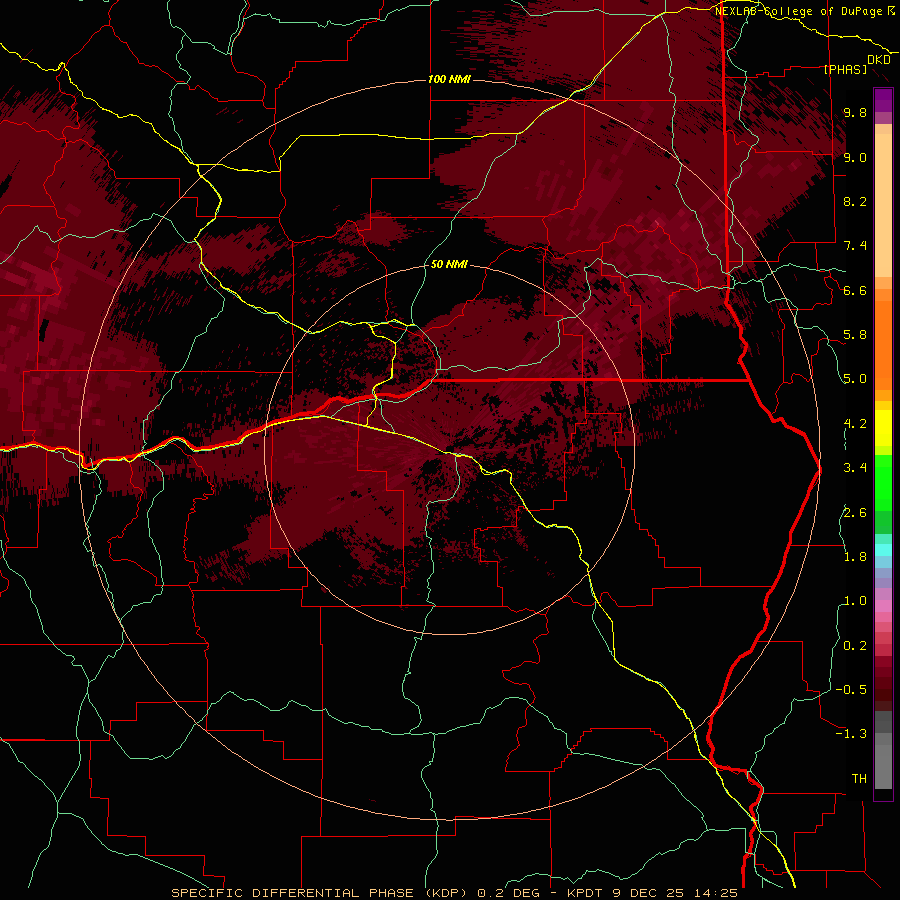Click the purple swatch atop the color bar
Image resolution: width=900 pixels, height=900 pixels.
[883, 100]
